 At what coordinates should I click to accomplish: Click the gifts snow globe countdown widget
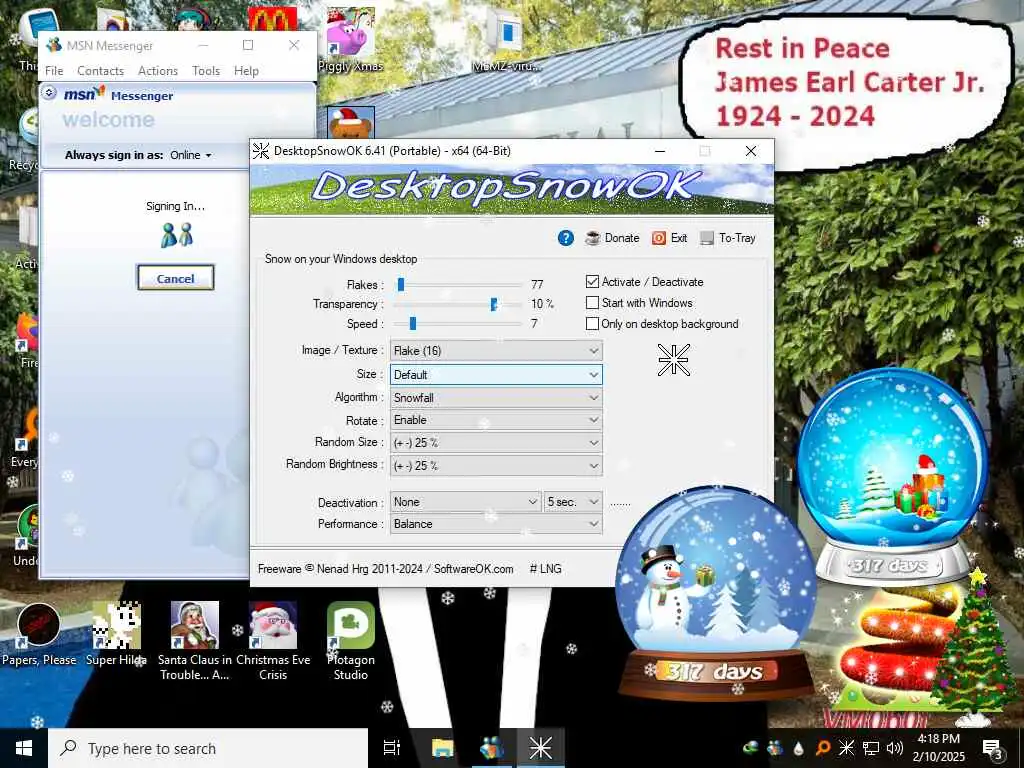tap(892, 477)
